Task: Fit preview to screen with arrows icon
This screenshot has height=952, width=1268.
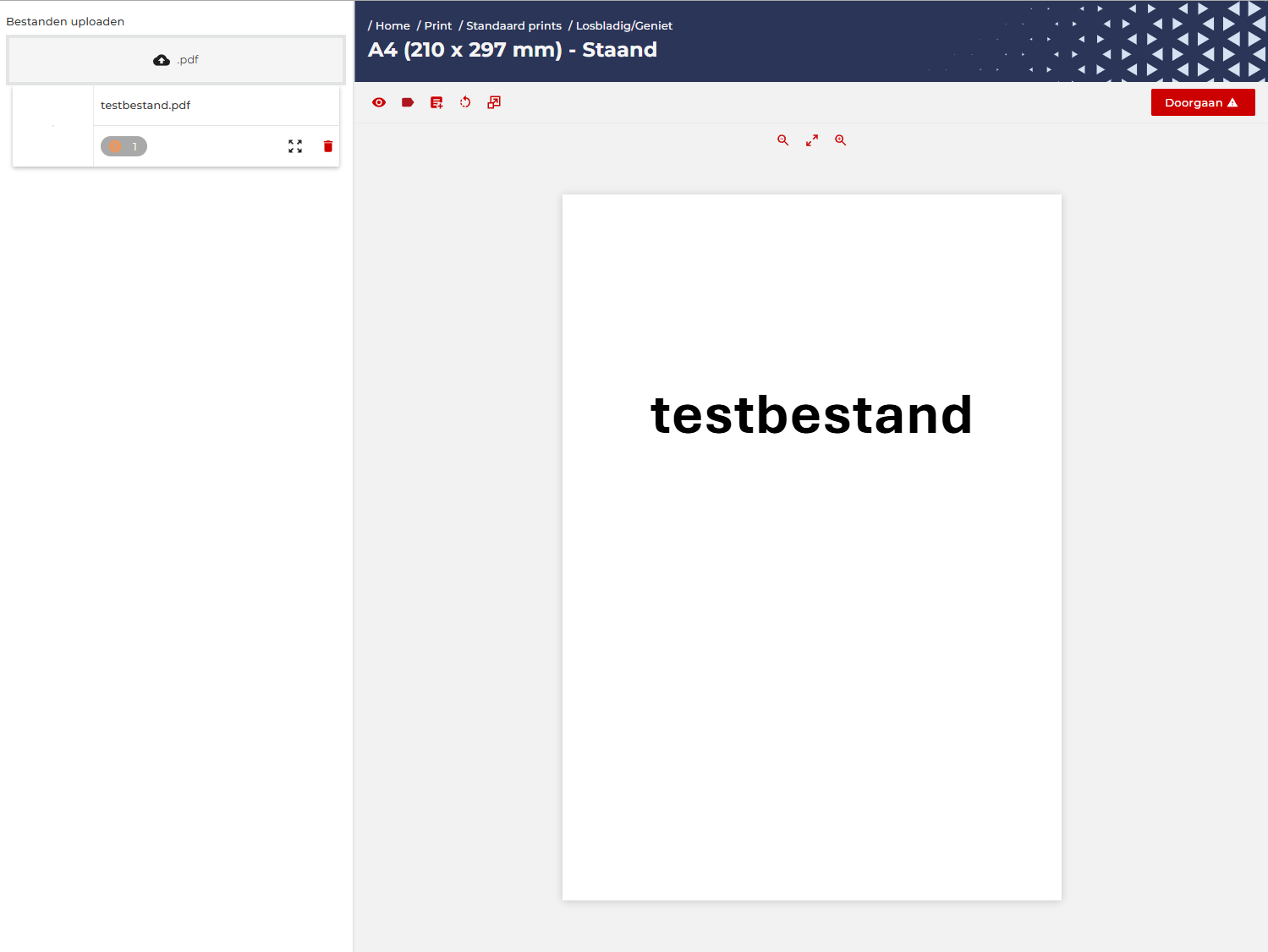Action: click(x=812, y=140)
